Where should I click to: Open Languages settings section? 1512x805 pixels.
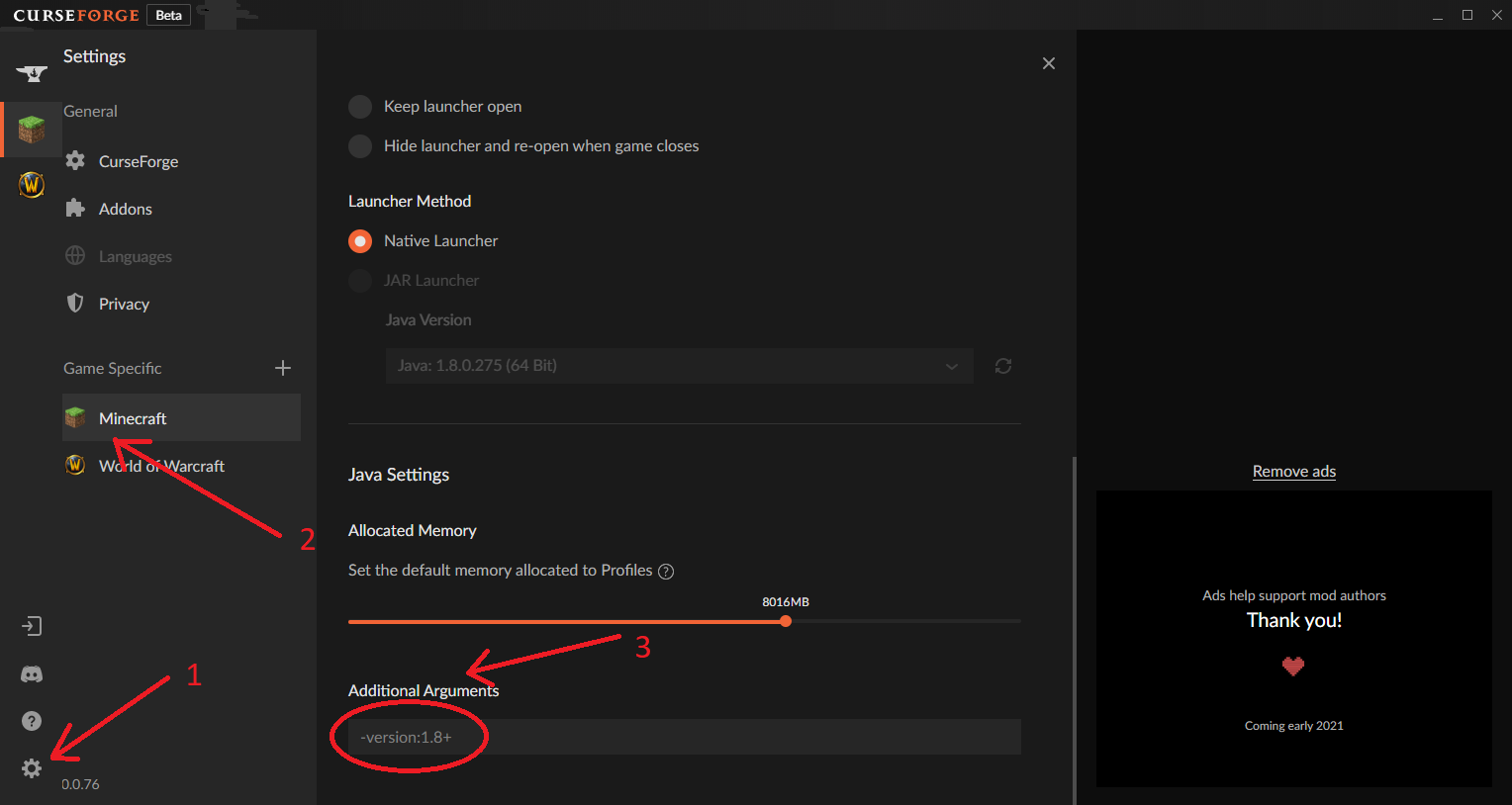coord(136,256)
